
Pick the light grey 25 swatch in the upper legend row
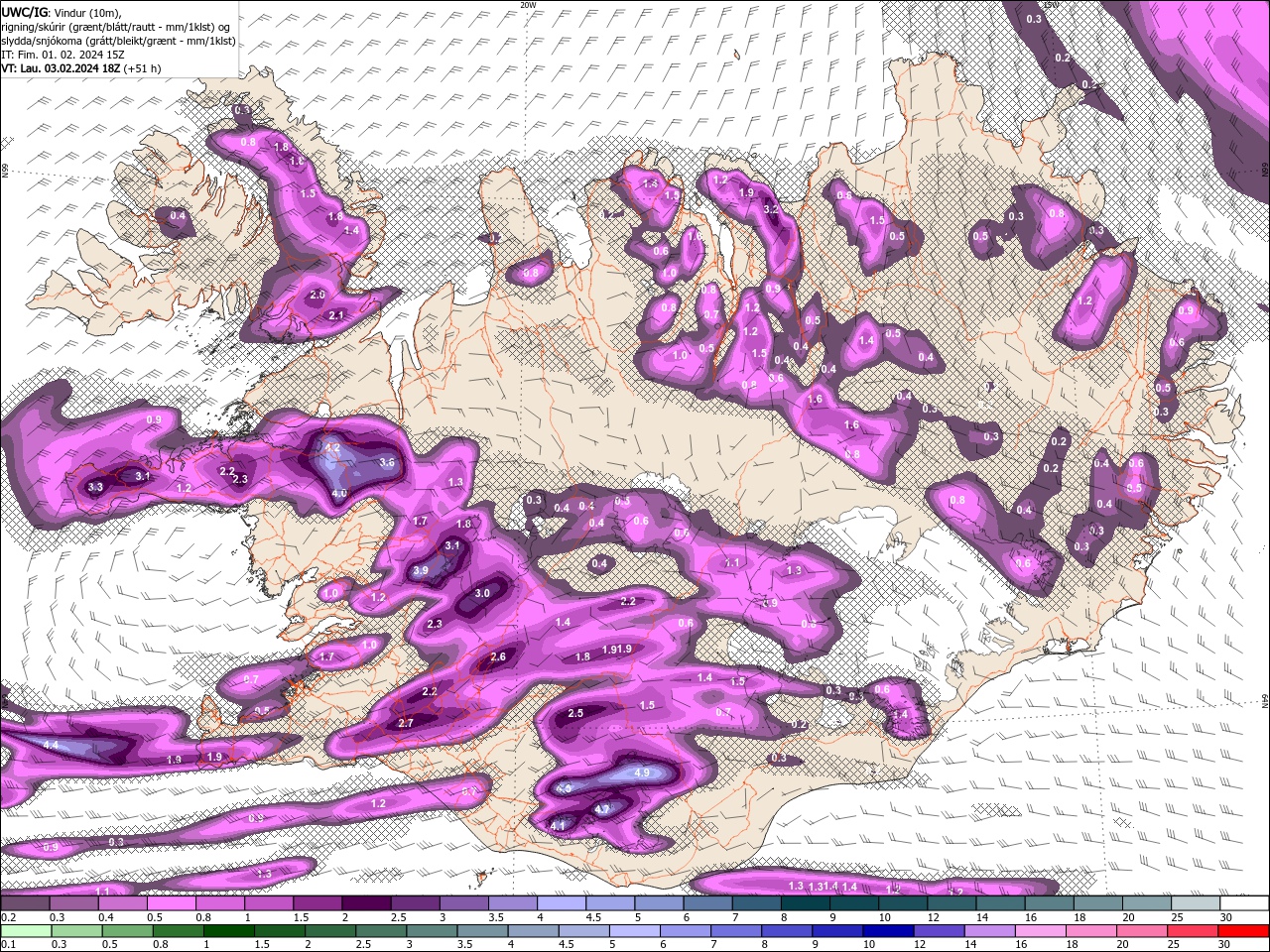[1197, 903]
